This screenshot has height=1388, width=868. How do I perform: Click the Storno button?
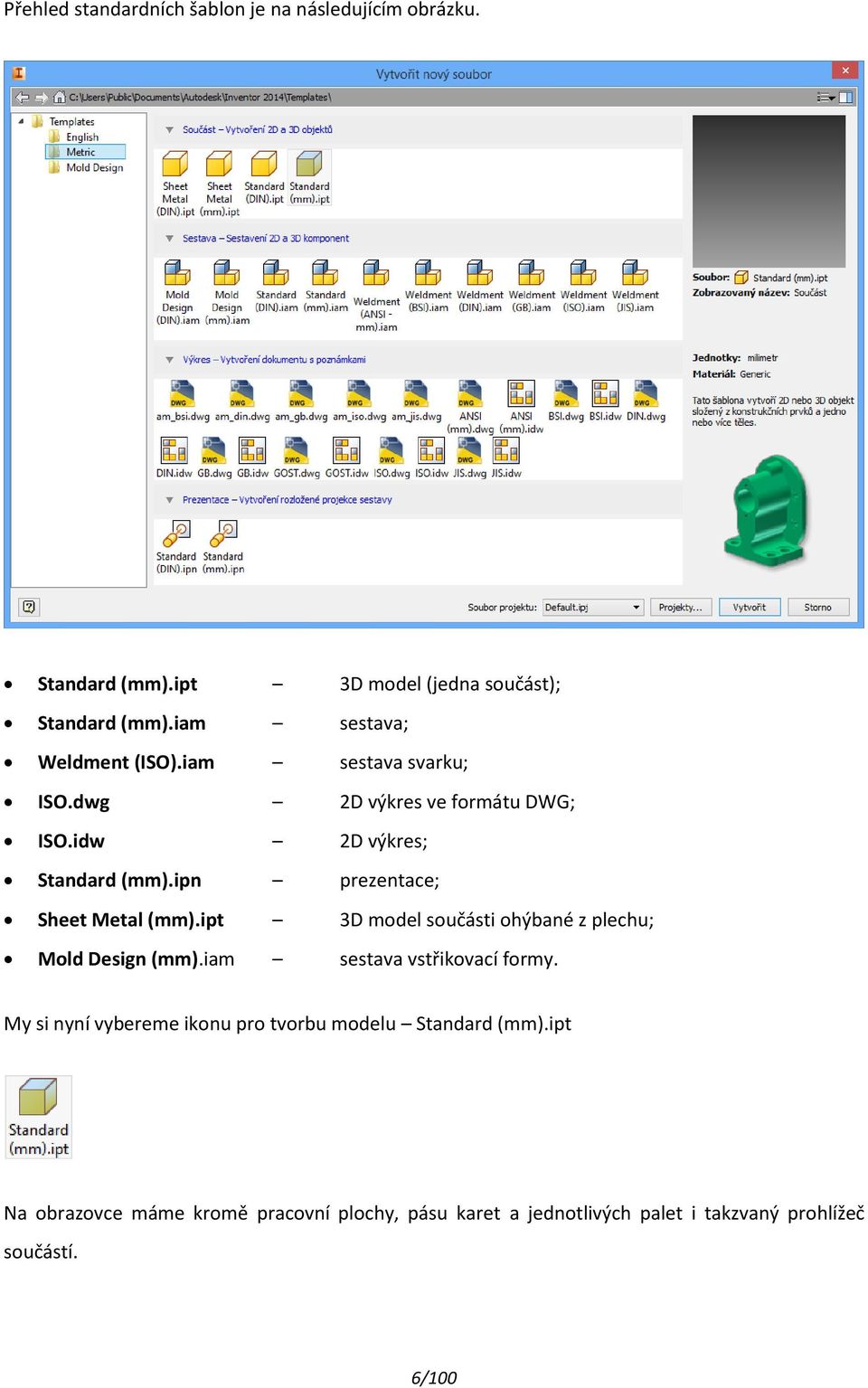pyautogui.click(x=818, y=608)
